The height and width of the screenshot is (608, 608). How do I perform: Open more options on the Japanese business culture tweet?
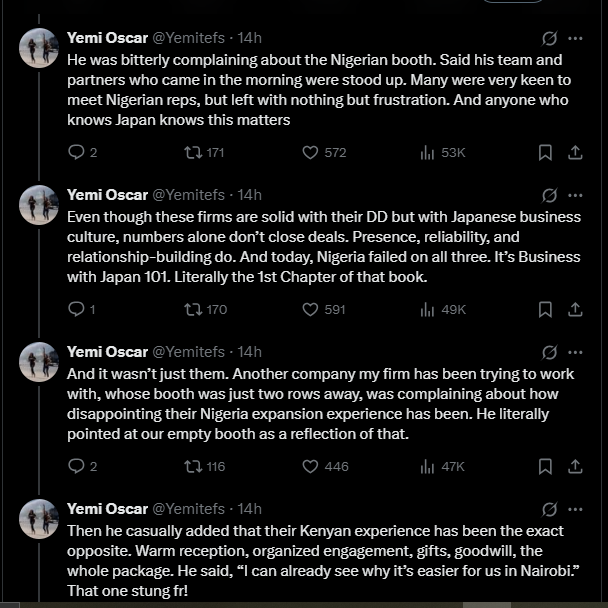click(575, 195)
